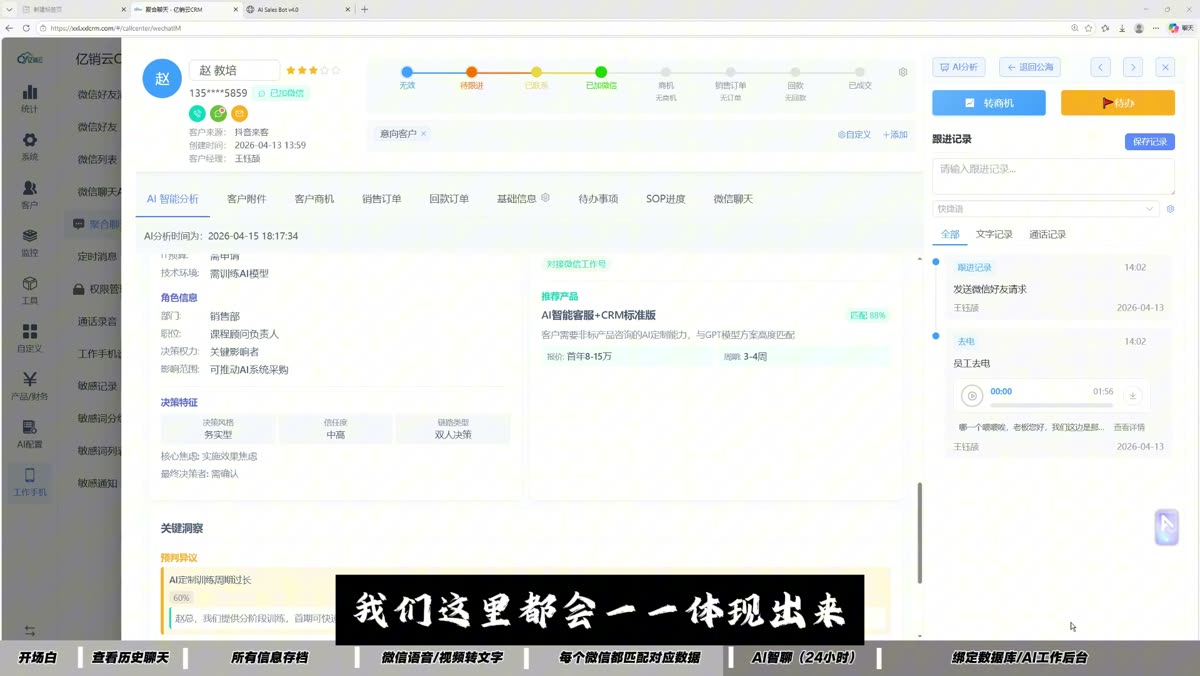Open quick-phrase settings gear beside 快捷语 dropdown

click(1170, 209)
